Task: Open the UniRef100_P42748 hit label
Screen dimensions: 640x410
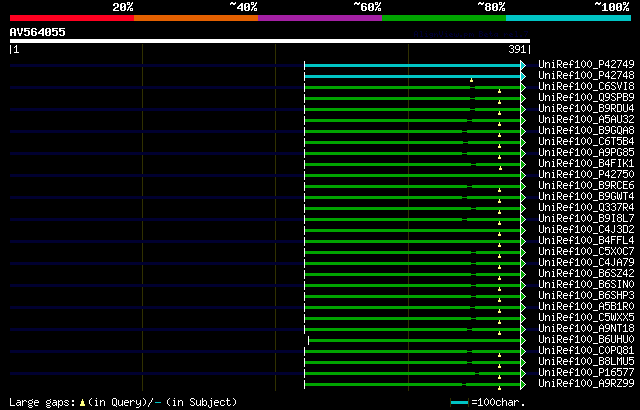Action: 586,75
